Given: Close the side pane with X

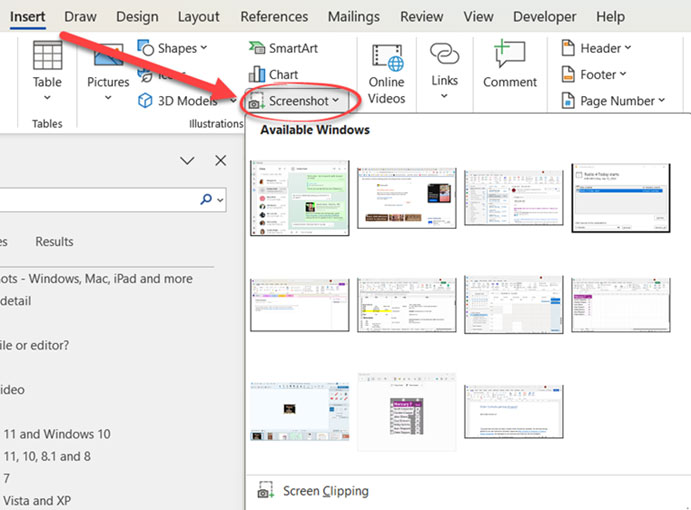Looking at the screenshot, I should pos(220,160).
